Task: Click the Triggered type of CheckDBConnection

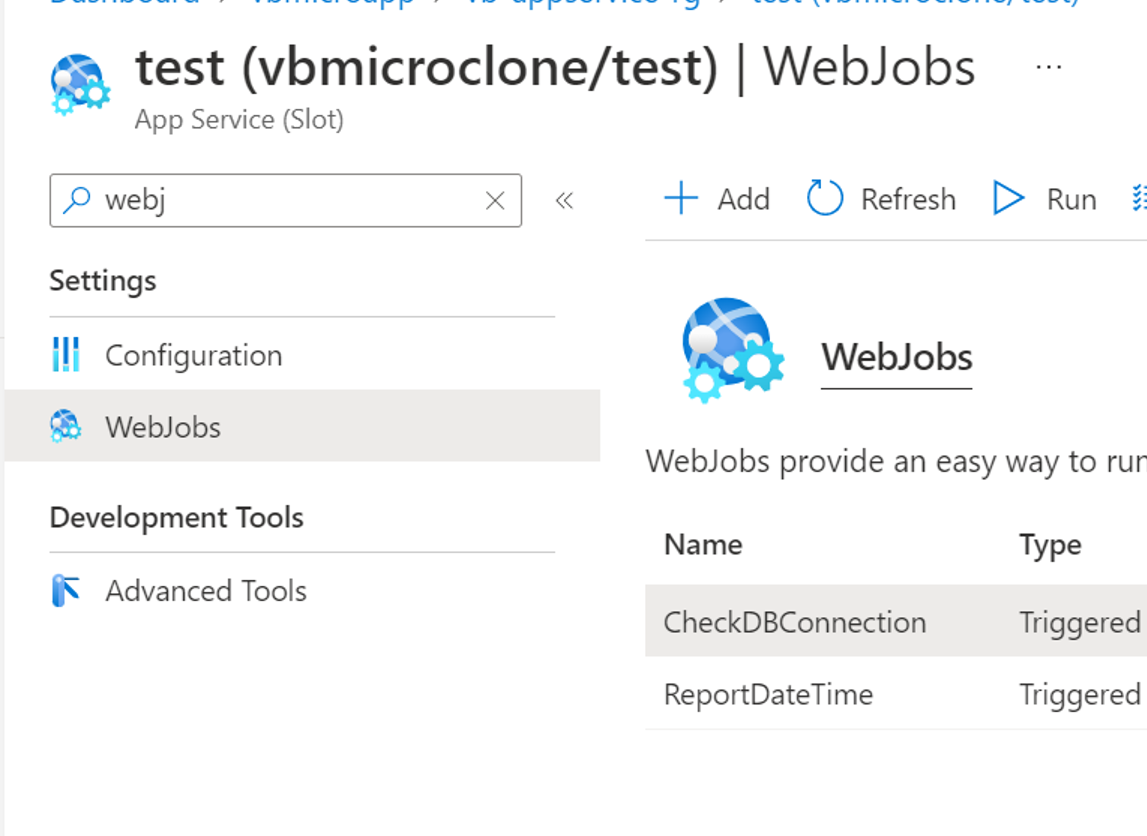Action: [x=1080, y=623]
